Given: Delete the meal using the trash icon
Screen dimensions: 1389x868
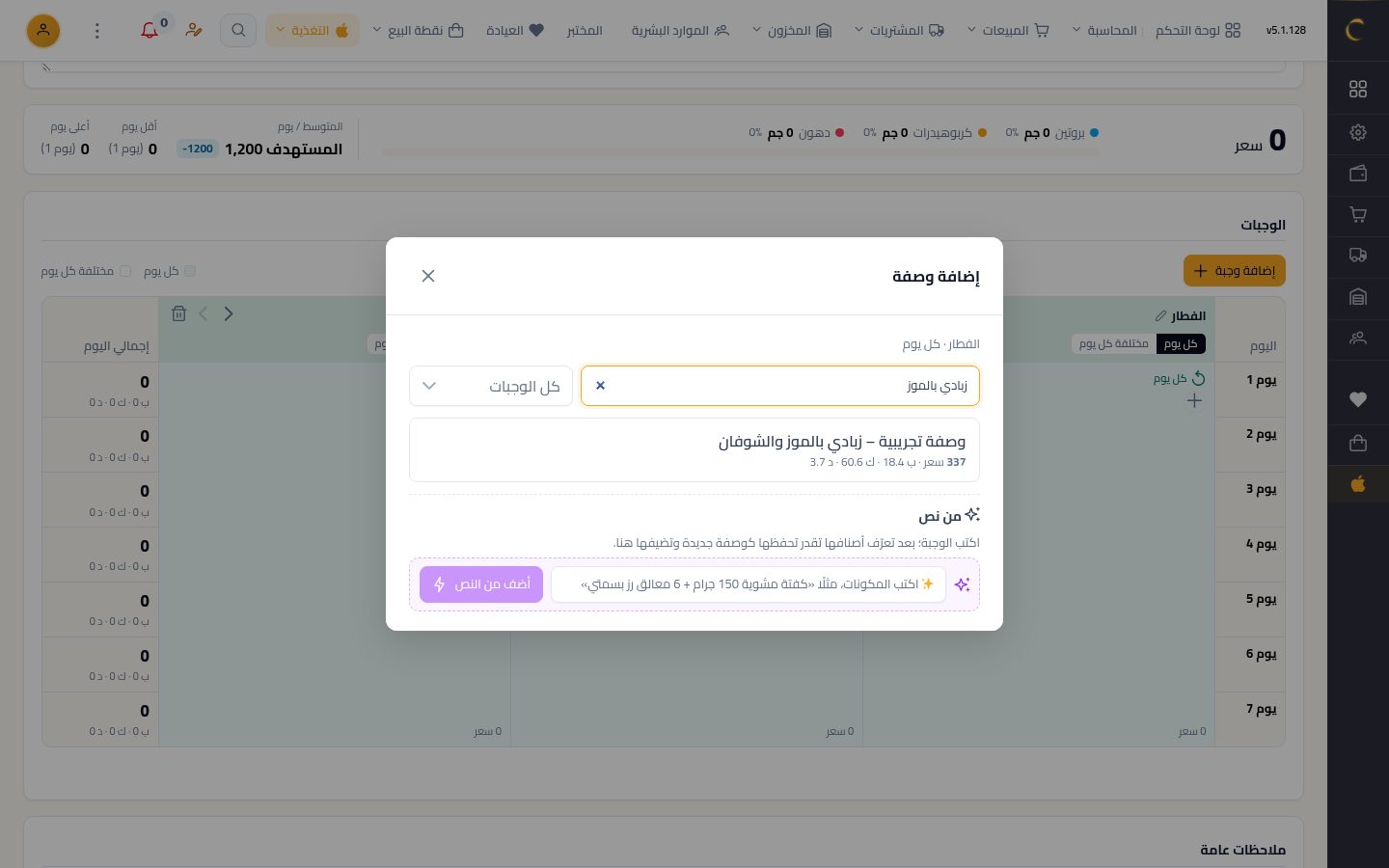Looking at the screenshot, I should (178, 313).
